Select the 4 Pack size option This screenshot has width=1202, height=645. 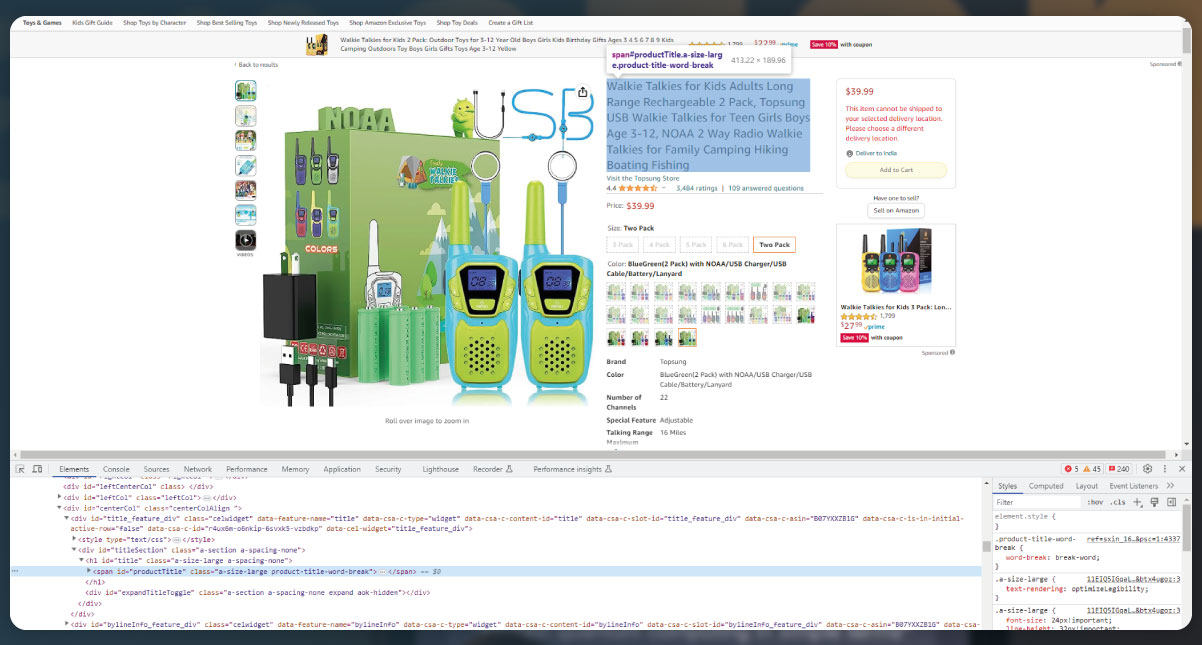click(x=659, y=244)
